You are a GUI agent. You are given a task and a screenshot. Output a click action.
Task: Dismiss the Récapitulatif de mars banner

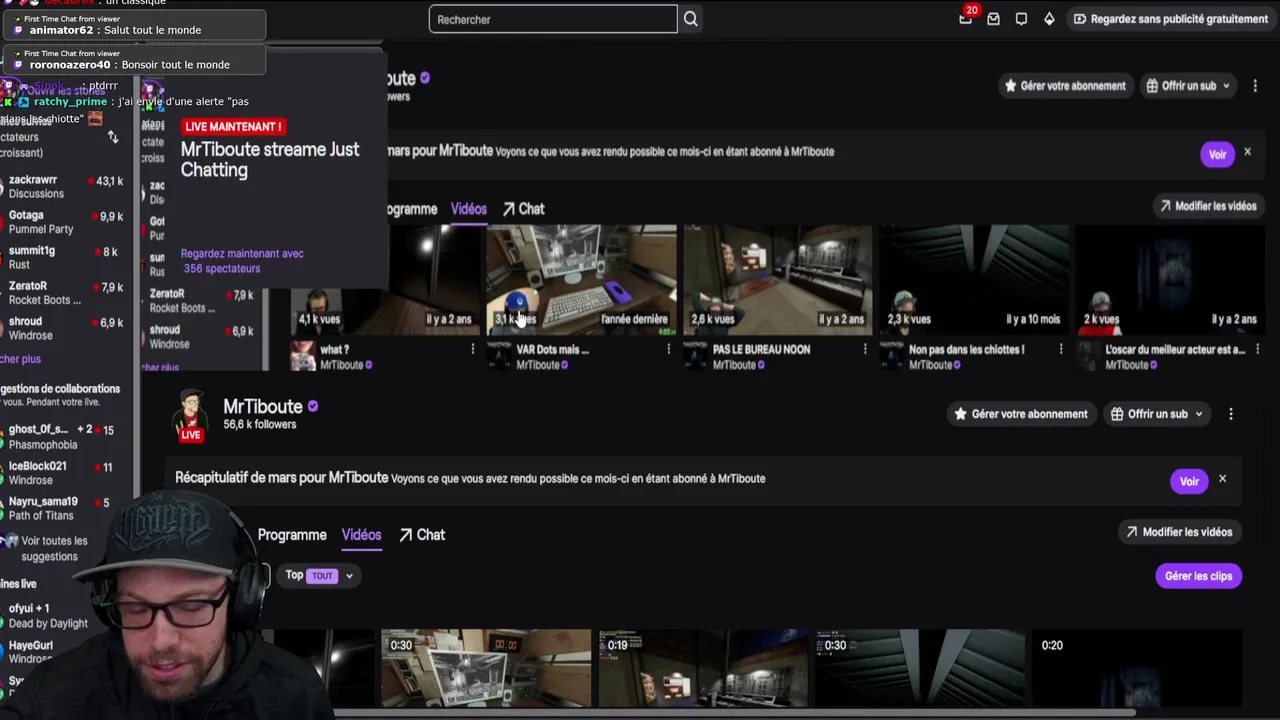tap(1222, 479)
